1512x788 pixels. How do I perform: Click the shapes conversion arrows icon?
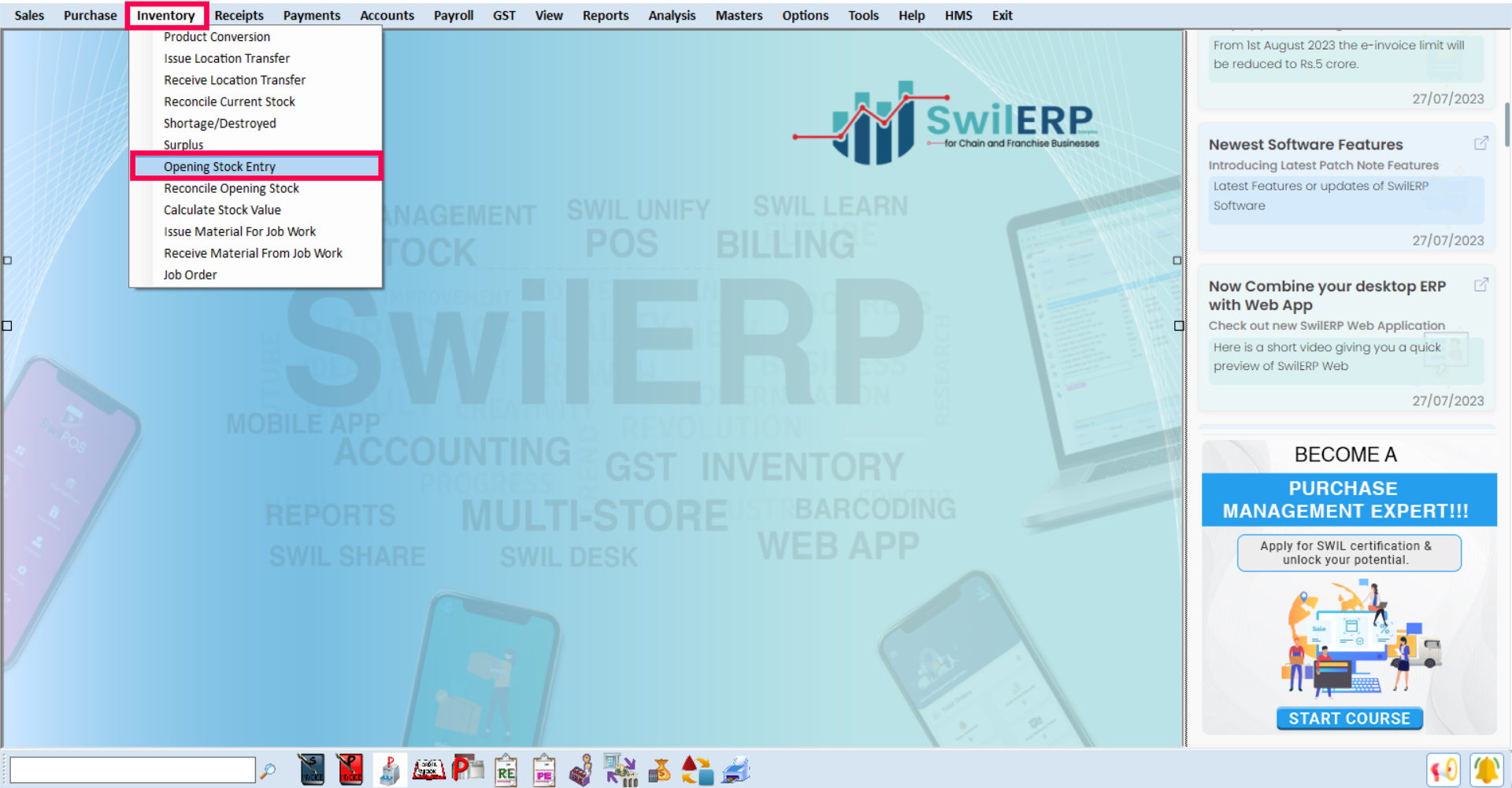pyautogui.click(x=697, y=770)
